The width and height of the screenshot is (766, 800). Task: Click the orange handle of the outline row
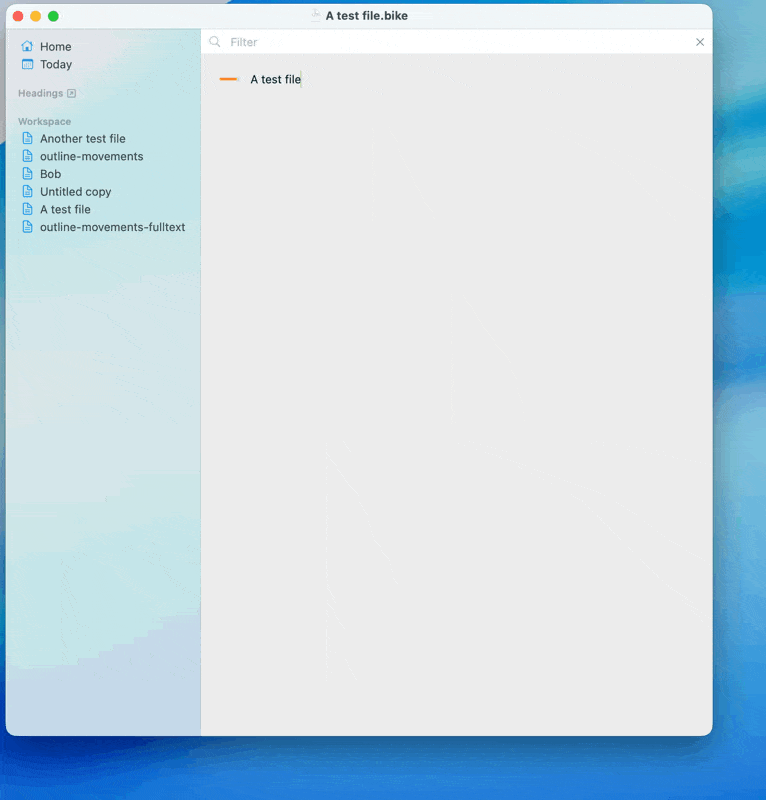[229, 79]
